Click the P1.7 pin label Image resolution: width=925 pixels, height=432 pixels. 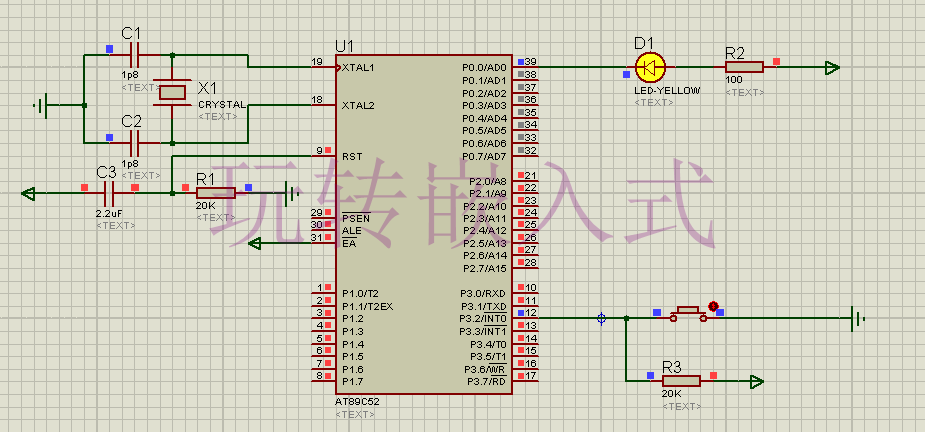pyautogui.click(x=352, y=382)
